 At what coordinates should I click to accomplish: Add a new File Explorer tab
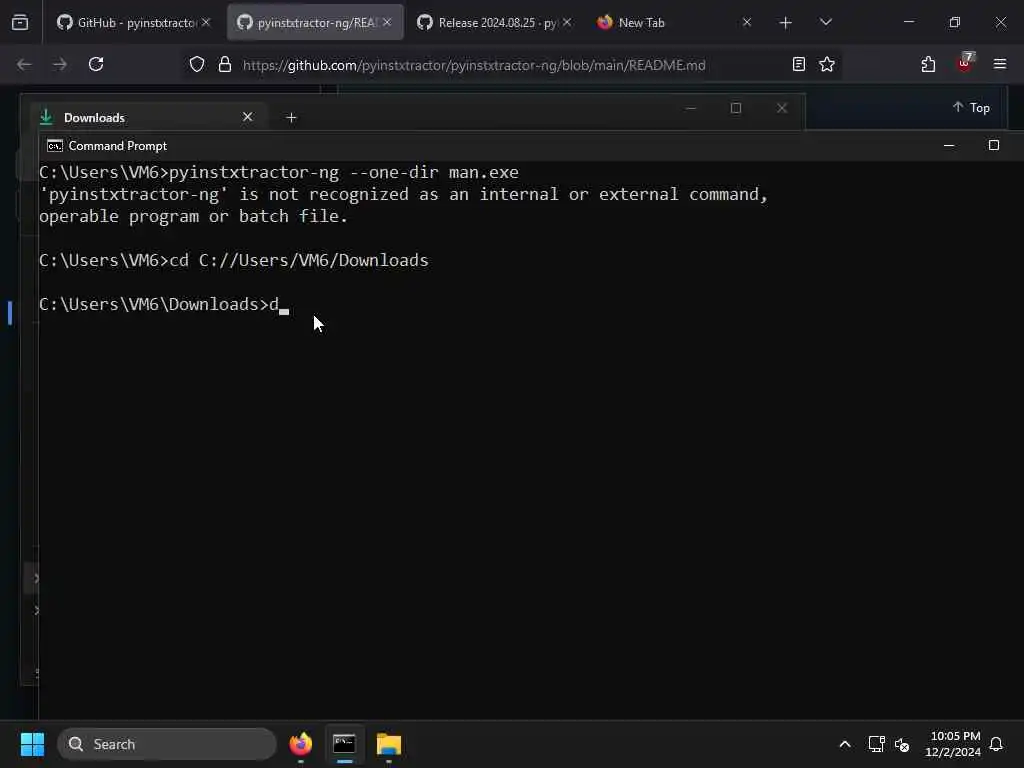tap(291, 118)
